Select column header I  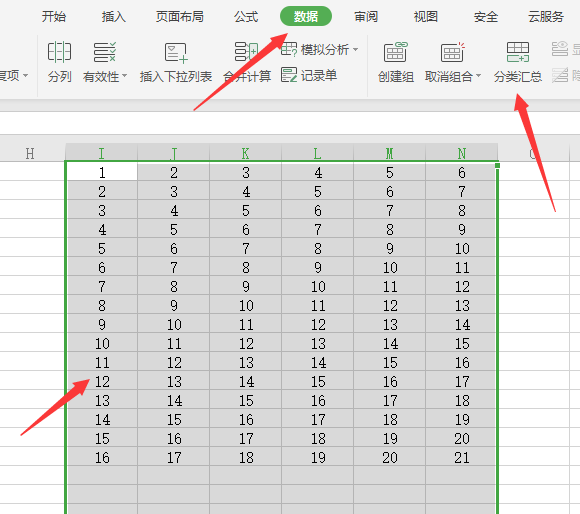point(101,153)
